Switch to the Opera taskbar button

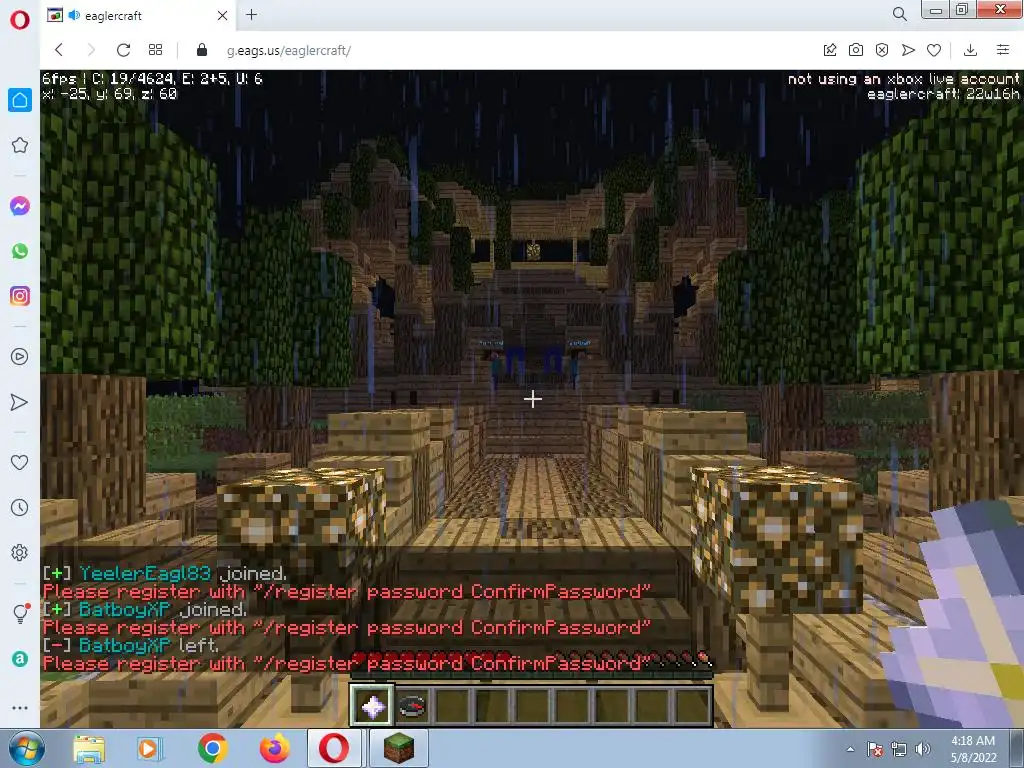click(334, 748)
